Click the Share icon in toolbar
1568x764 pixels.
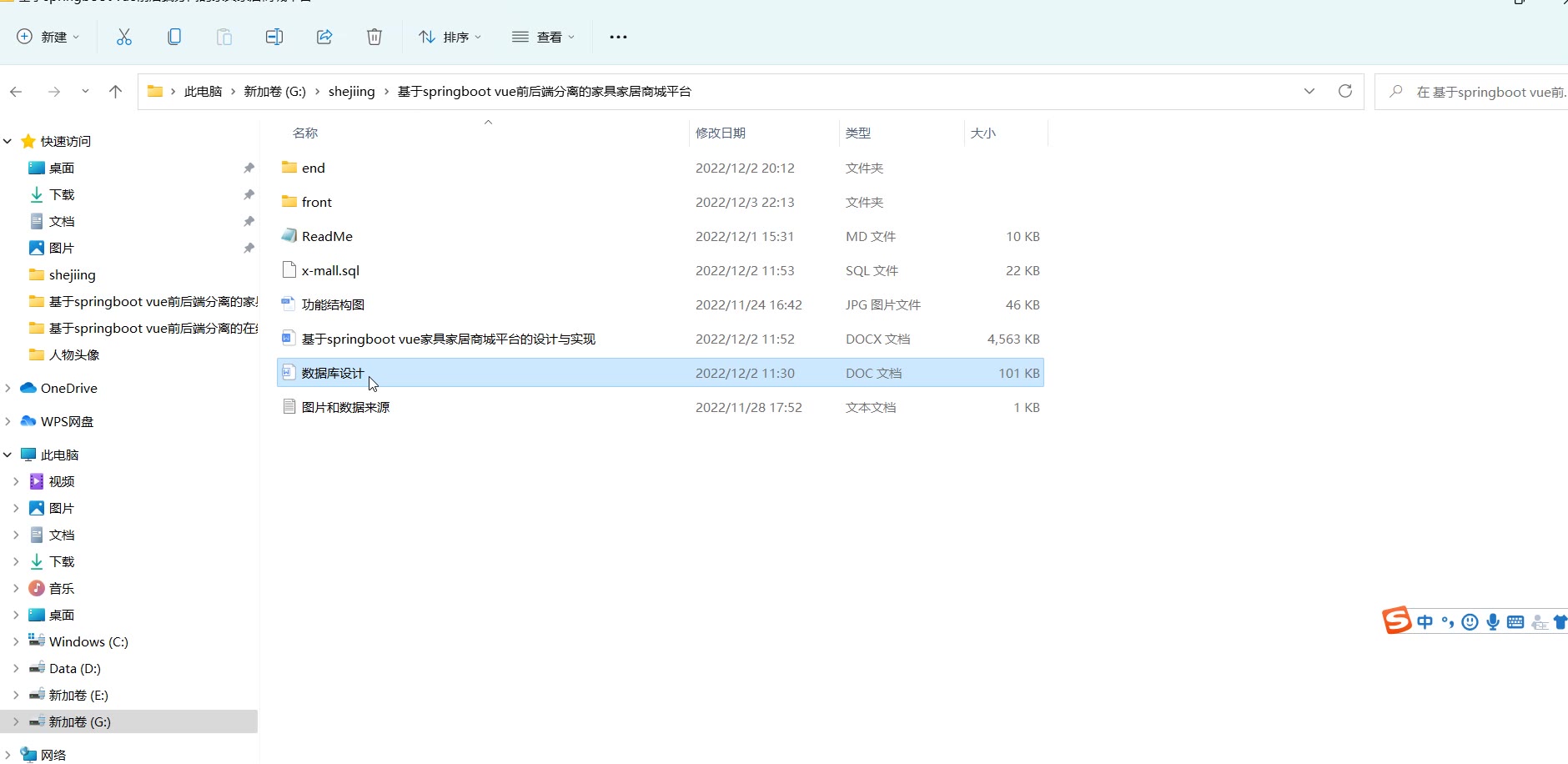tap(324, 37)
